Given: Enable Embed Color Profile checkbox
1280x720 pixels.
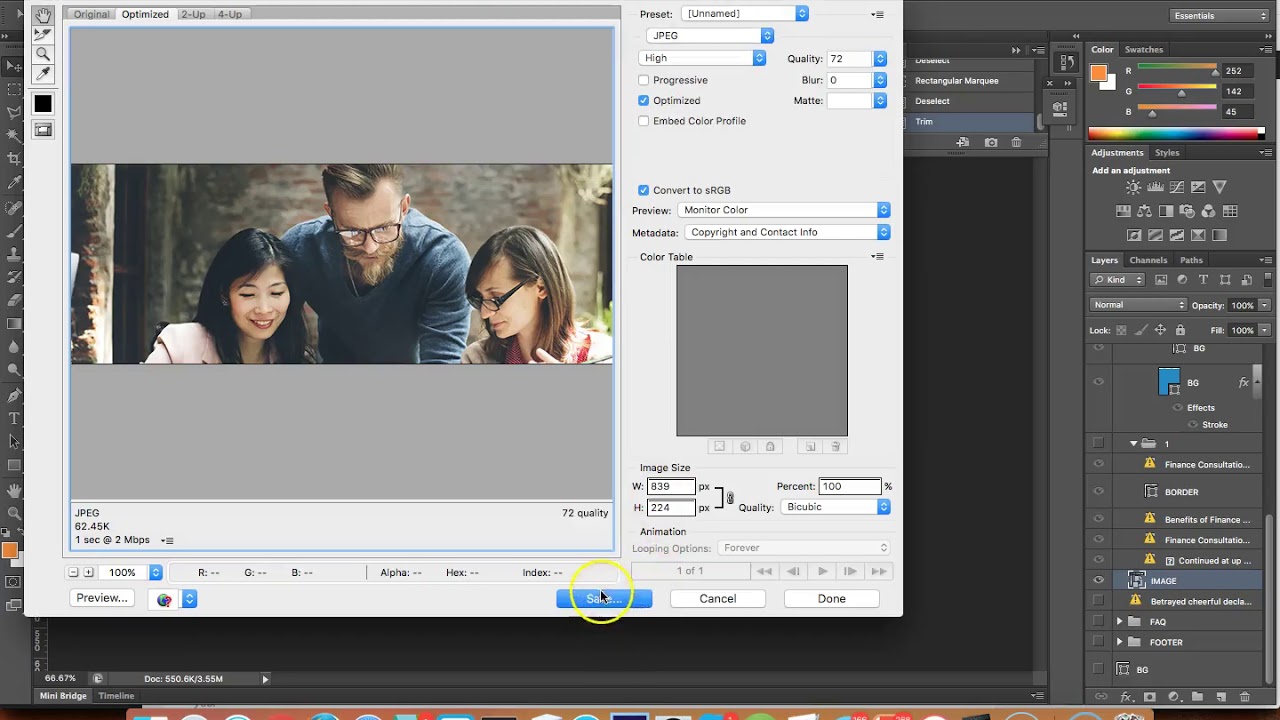Looking at the screenshot, I should (x=644, y=121).
